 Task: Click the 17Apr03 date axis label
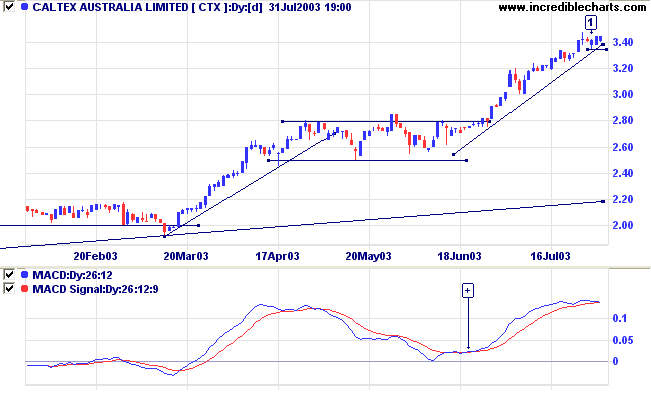[x=277, y=256]
